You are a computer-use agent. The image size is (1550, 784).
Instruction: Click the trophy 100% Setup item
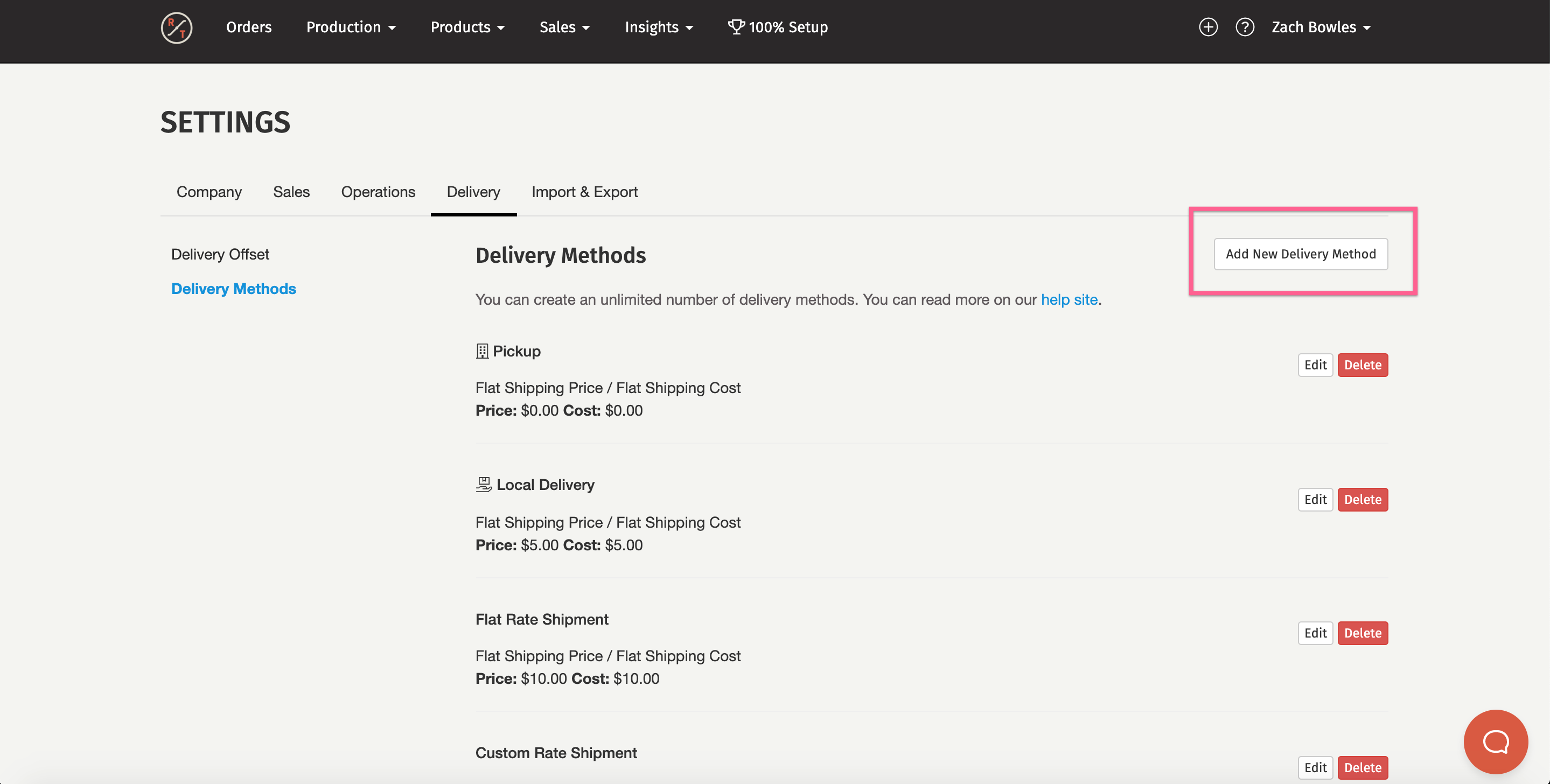click(778, 27)
